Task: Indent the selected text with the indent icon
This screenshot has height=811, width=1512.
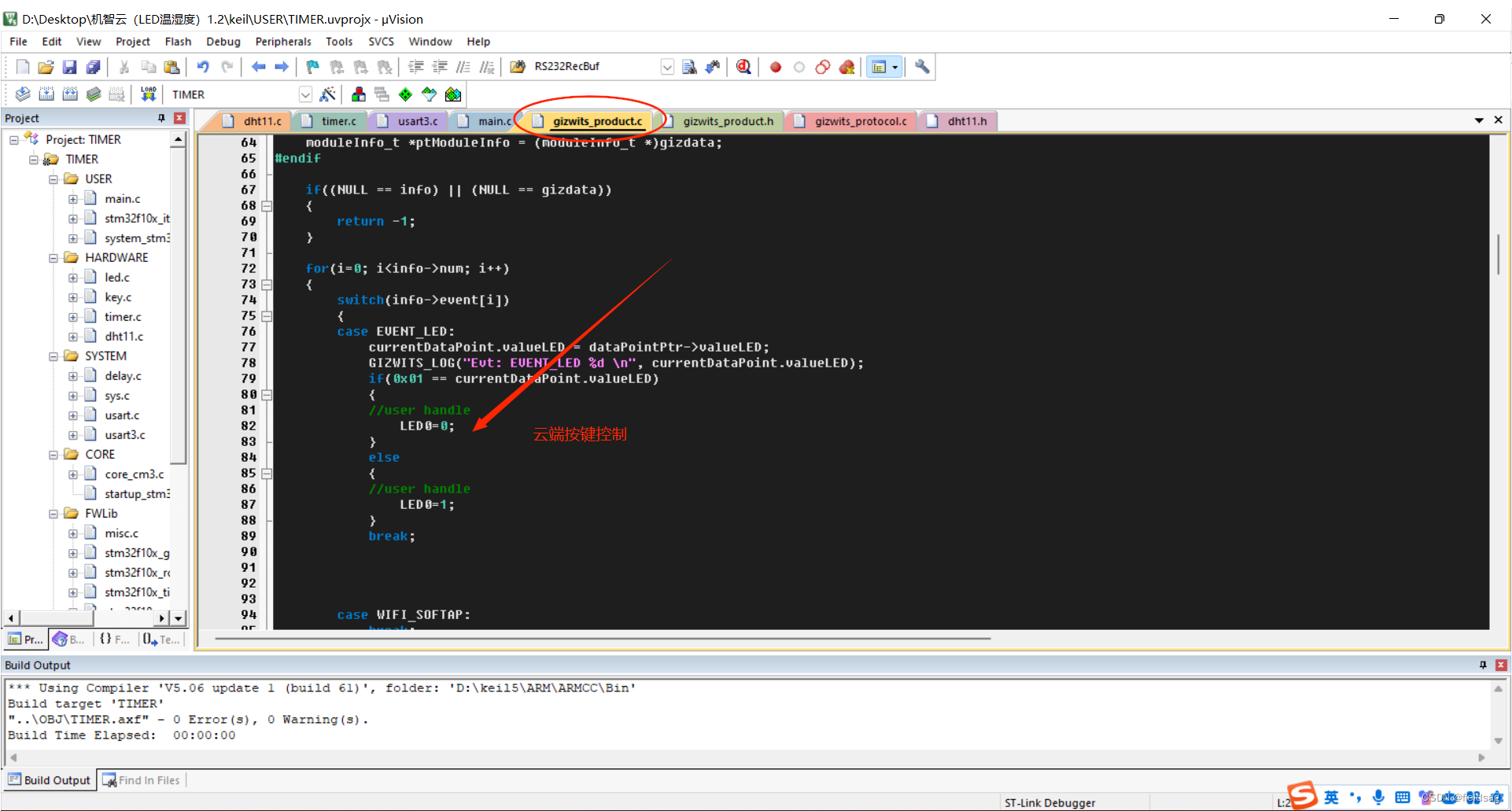Action: coord(415,67)
